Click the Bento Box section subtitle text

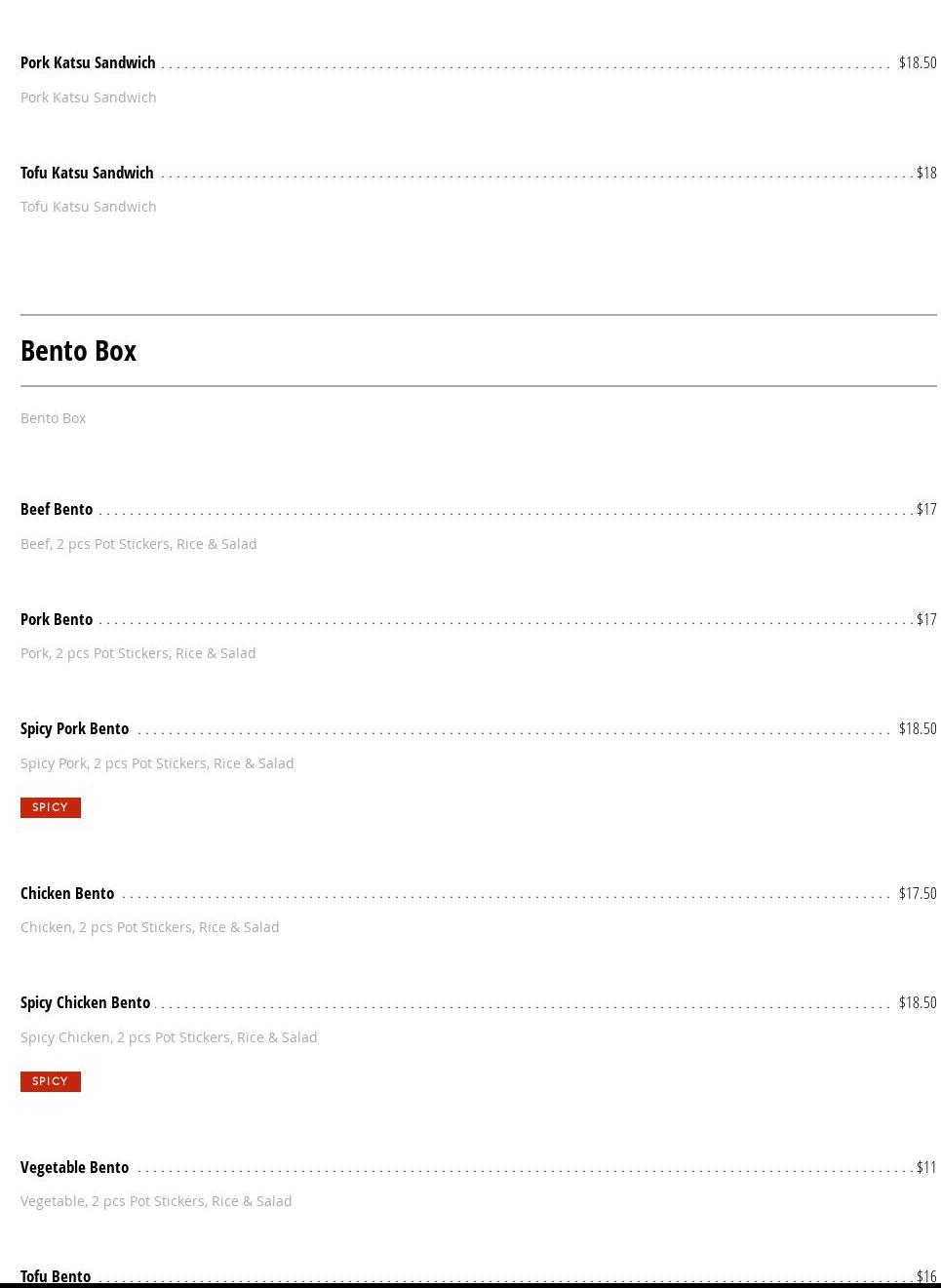coord(54,418)
